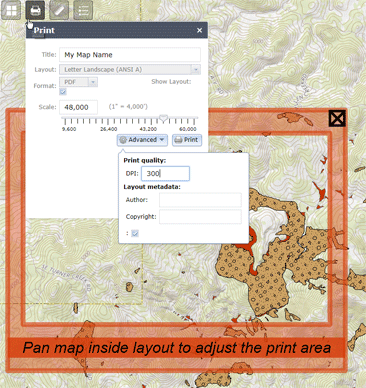
Task: Click the 26,400 scale label
Action: [x=109, y=129]
